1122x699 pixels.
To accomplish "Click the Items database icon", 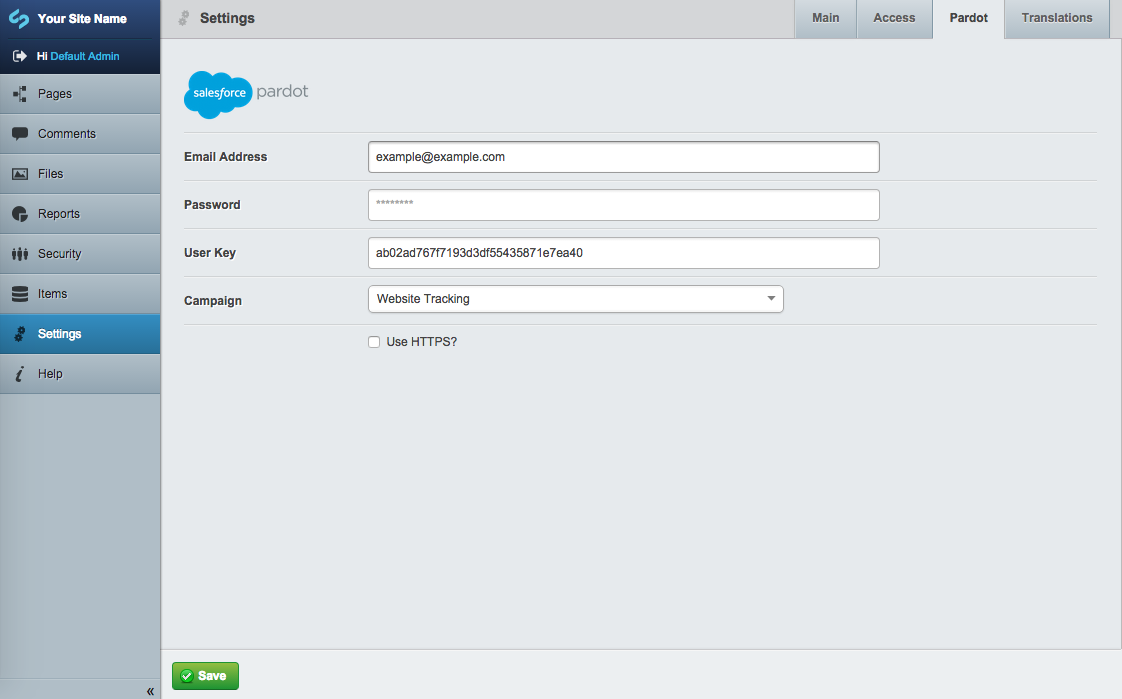I will point(19,294).
